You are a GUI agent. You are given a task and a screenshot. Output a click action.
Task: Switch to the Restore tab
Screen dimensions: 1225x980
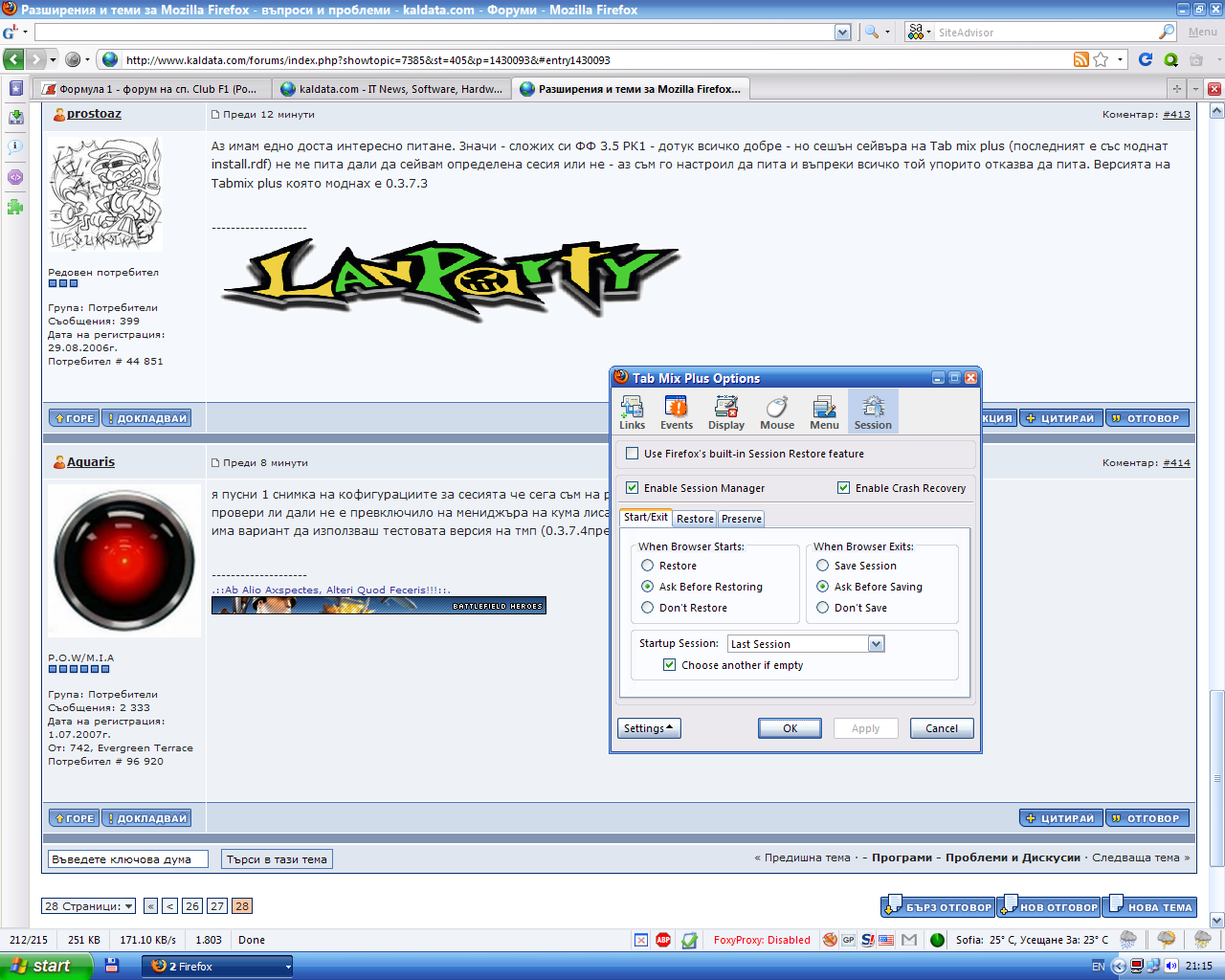(695, 519)
